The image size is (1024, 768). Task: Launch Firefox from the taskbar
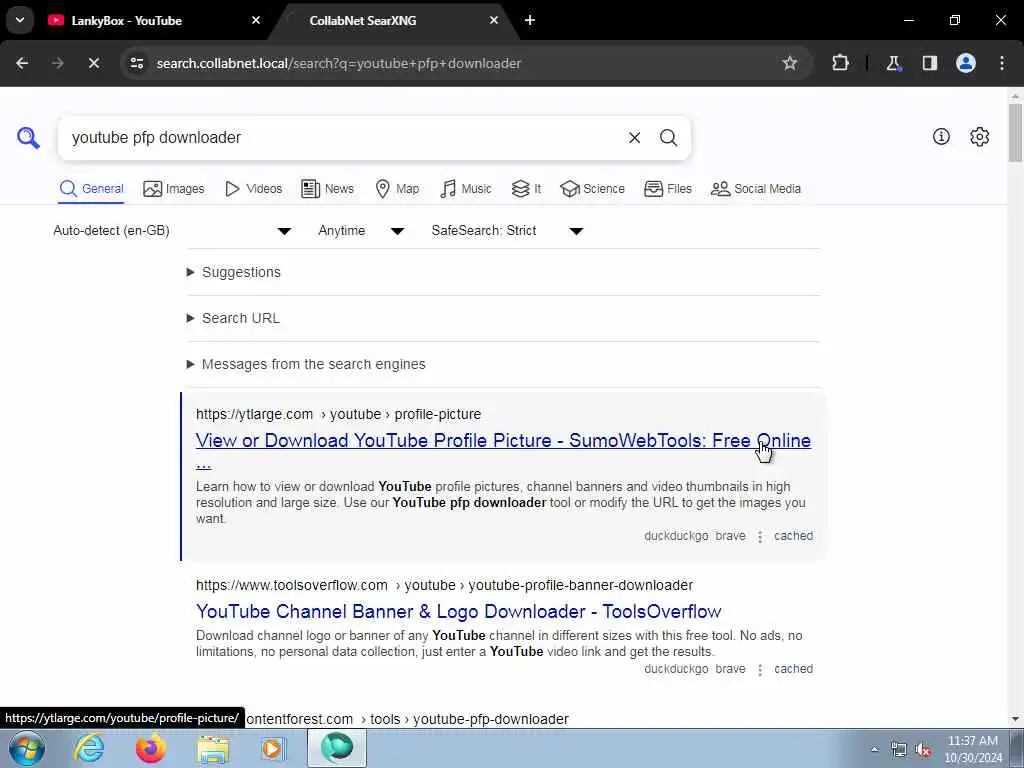(x=150, y=748)
